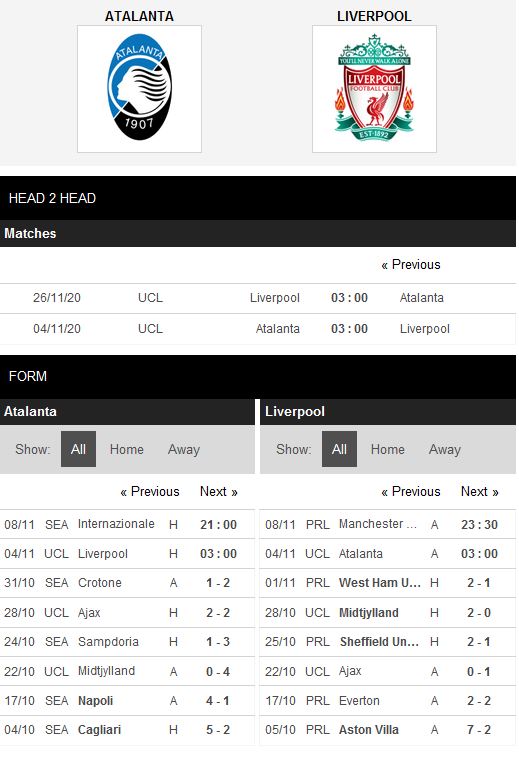Image resolution: width=519 pixels, height=762 pixels.
Task: Open Liverpool's Aston Villa 7-2 result
Action: point(388,730)
